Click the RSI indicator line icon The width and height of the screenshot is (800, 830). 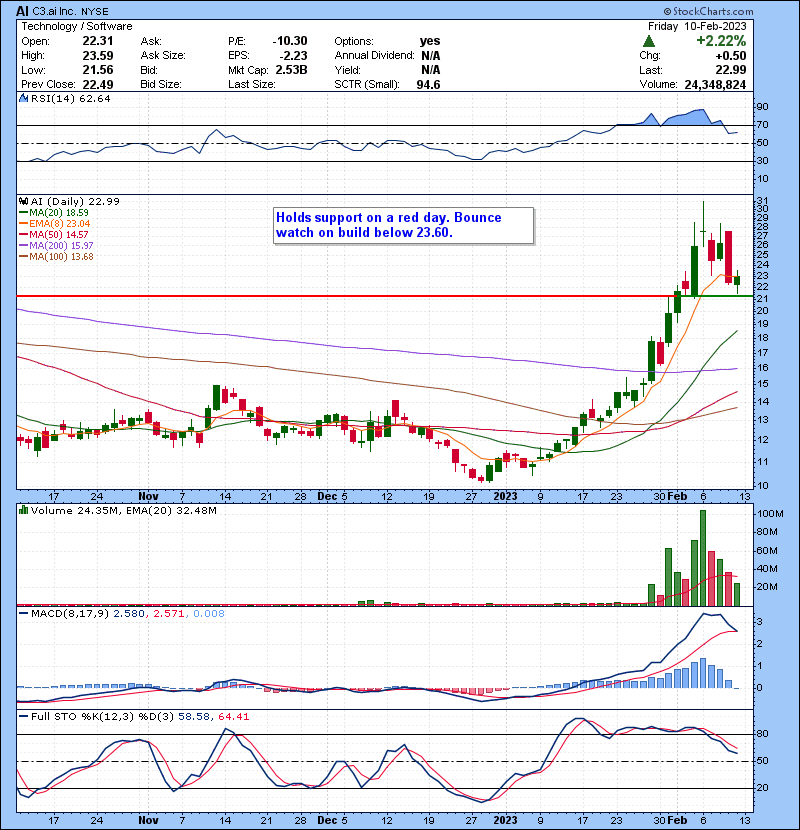23,98
